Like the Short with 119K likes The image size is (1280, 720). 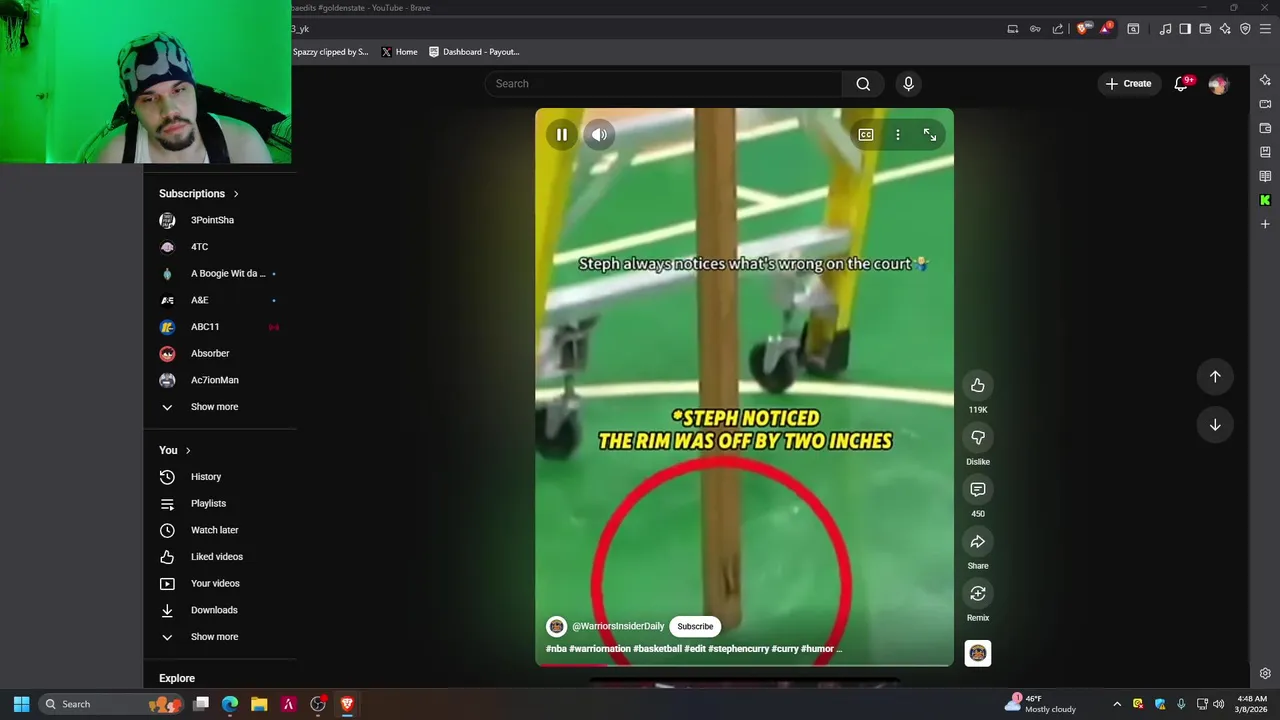pyautogui.click(x=978, y=385)
